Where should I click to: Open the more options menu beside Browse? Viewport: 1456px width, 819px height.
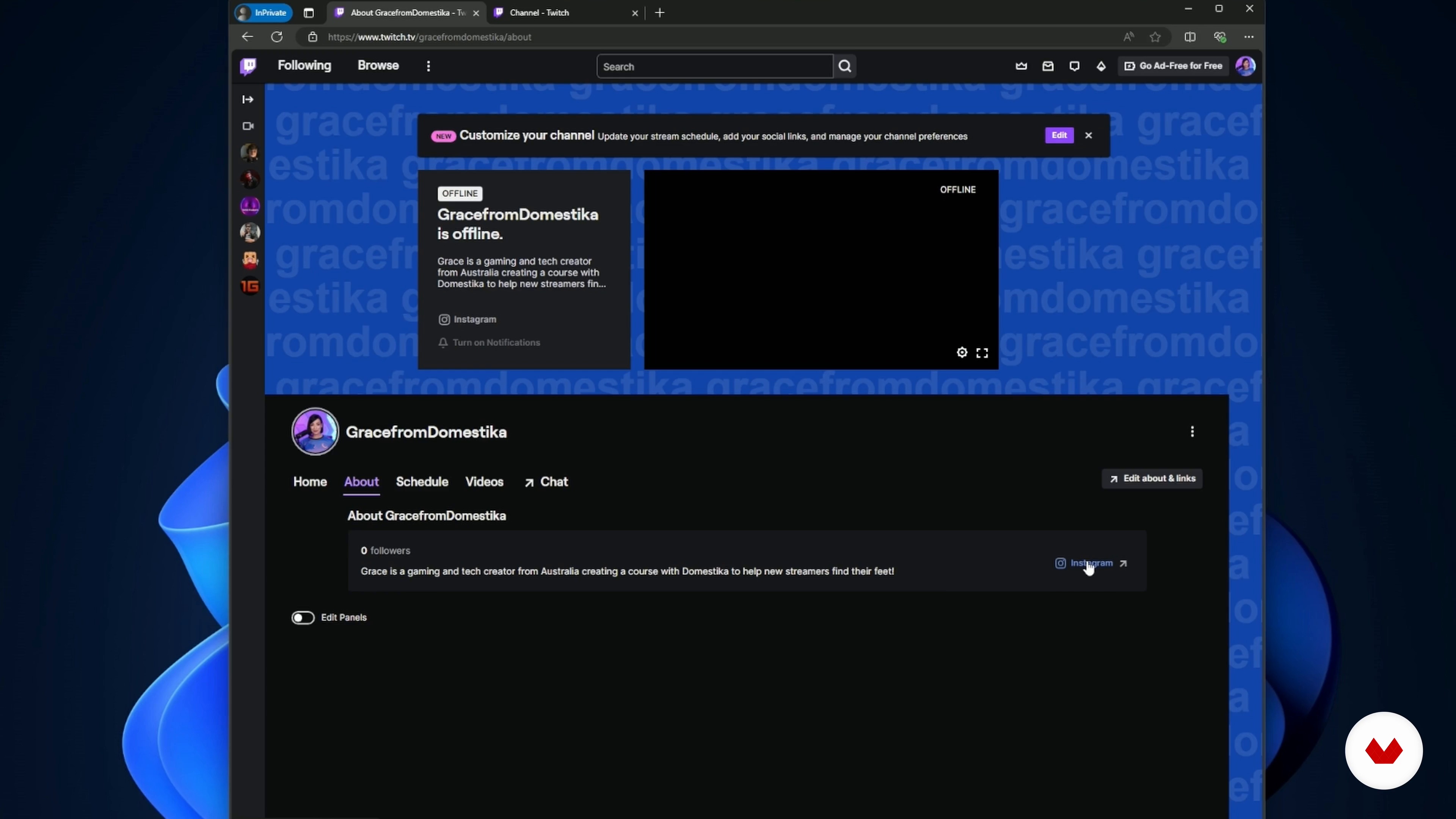(x=428, y=66)
